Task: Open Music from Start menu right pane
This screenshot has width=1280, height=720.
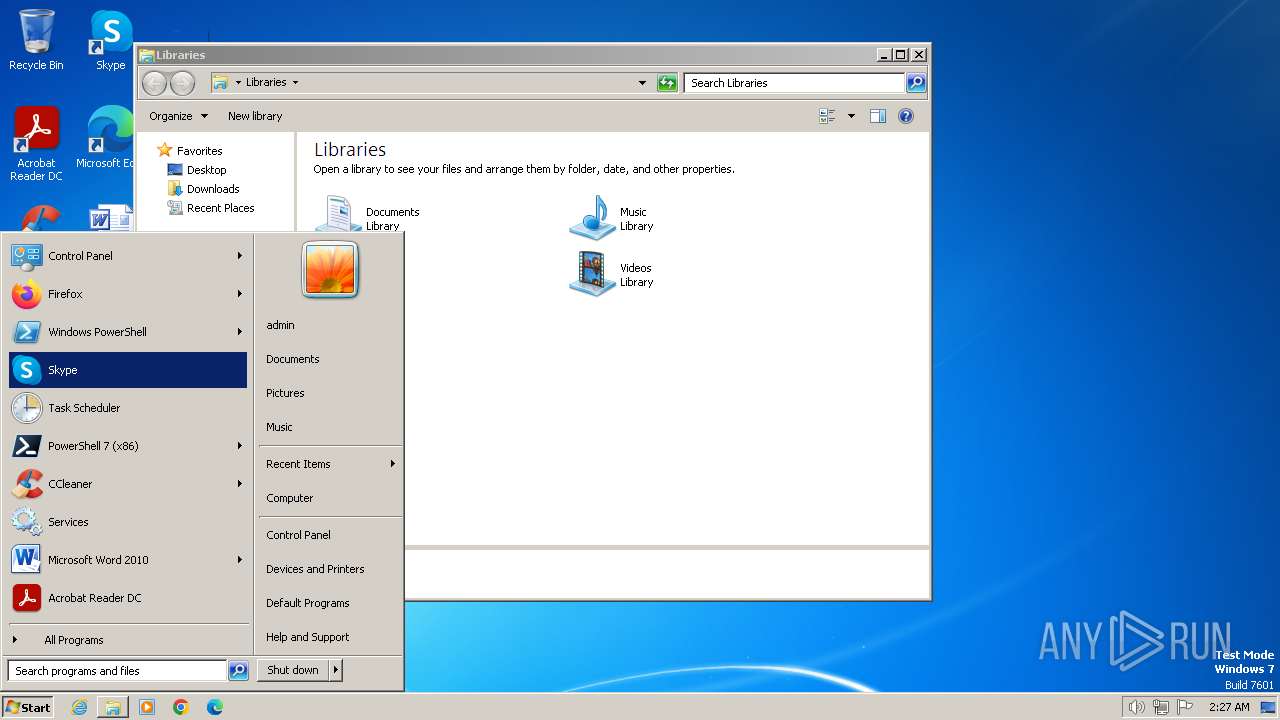Action: click(279, 427)
